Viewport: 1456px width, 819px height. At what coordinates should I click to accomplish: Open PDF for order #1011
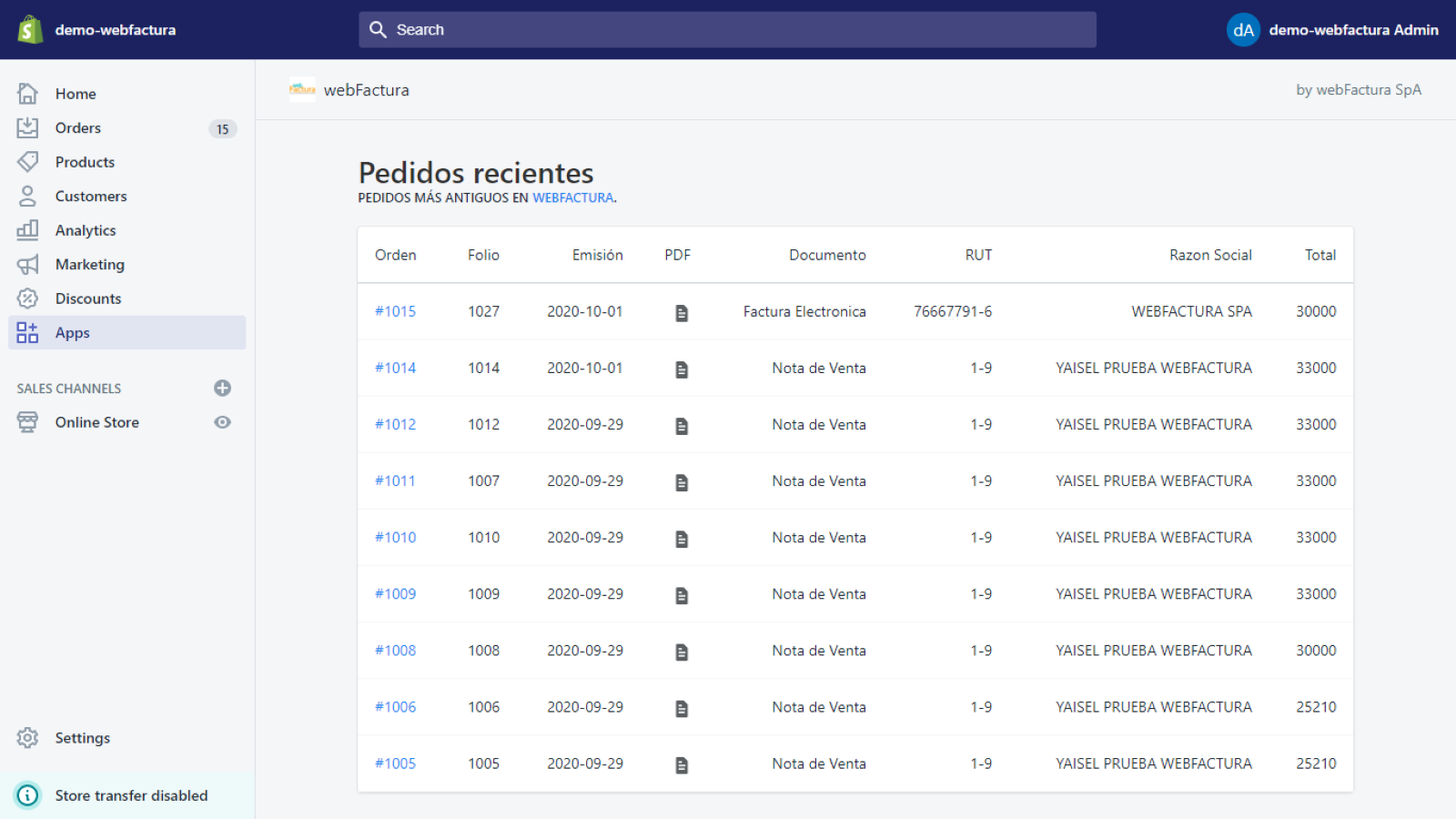click(682, 482)
